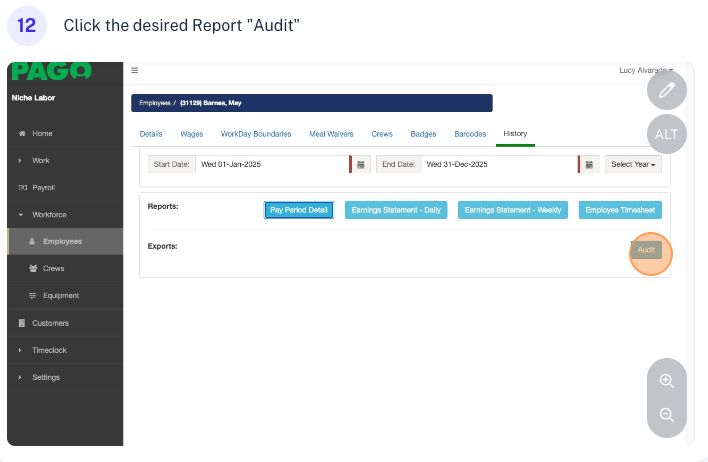708x462 pixels.
Task: Open the Start Date calendar picker
Action: click(361, 164)
